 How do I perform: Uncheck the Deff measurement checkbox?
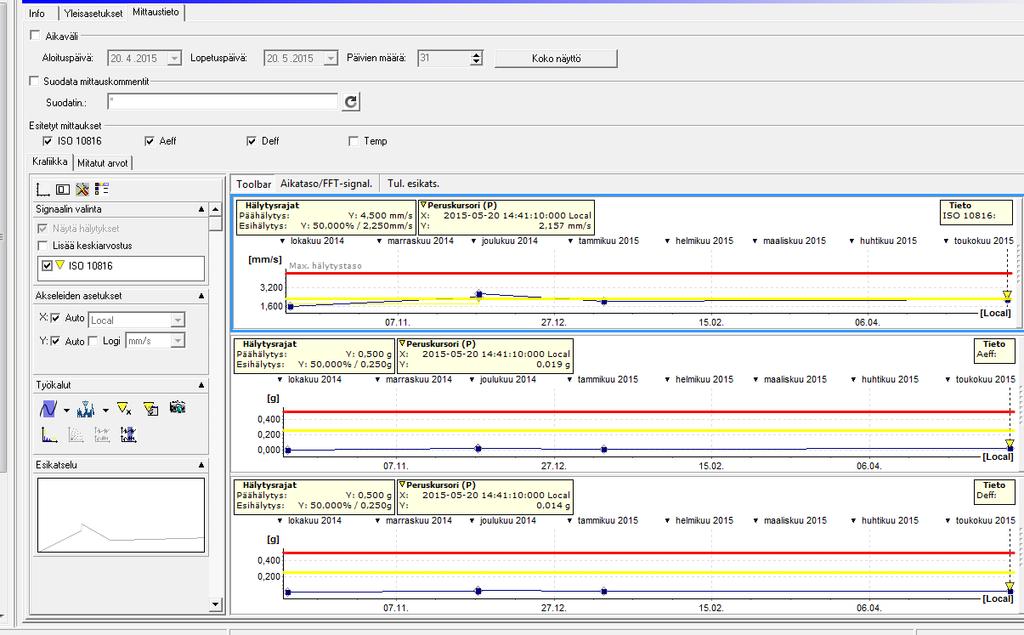coord(251,141)
